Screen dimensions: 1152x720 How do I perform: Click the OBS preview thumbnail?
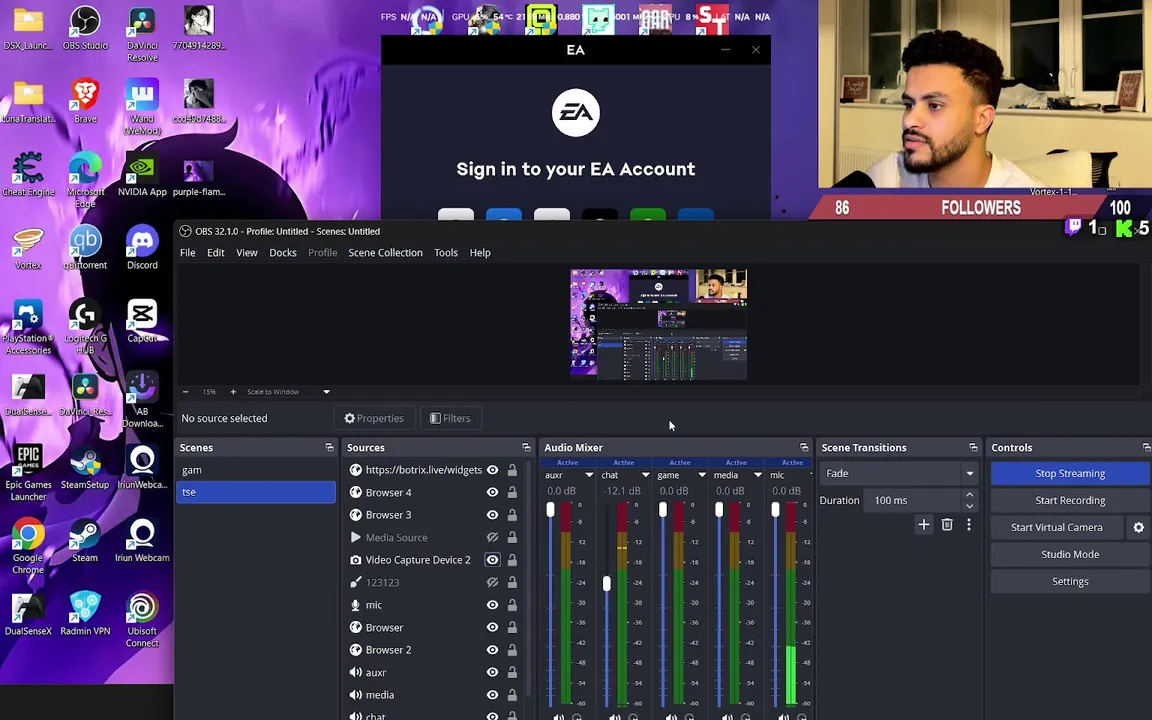659,324
